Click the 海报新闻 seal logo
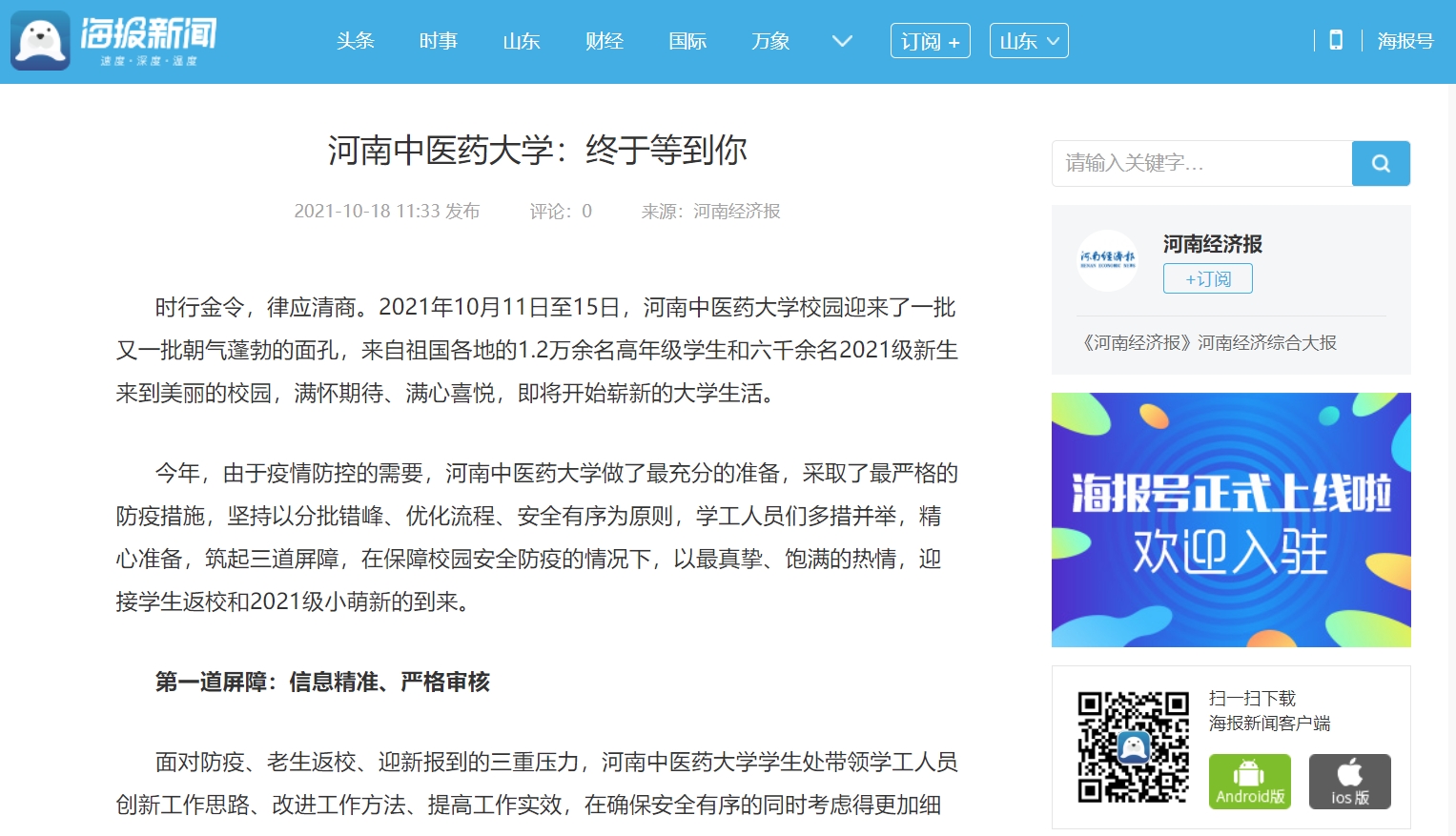 [x=41, y=41]
